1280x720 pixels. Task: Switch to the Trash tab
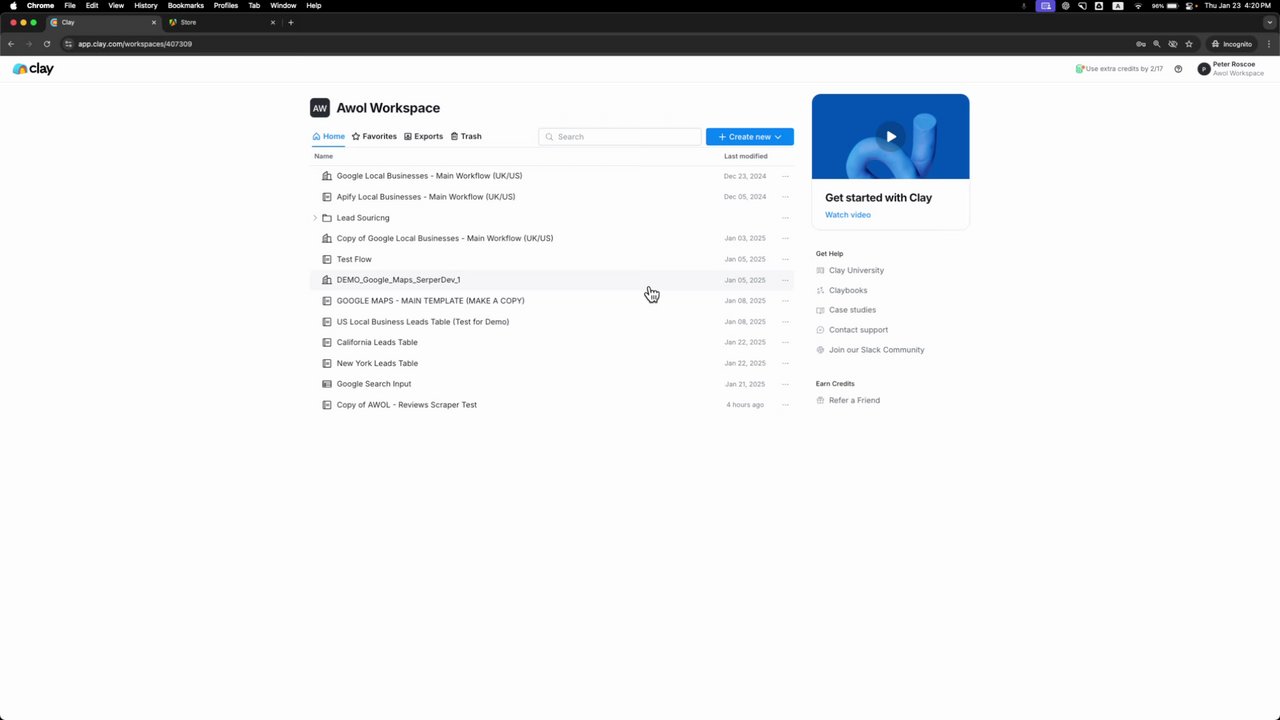[x=466, y=136]
